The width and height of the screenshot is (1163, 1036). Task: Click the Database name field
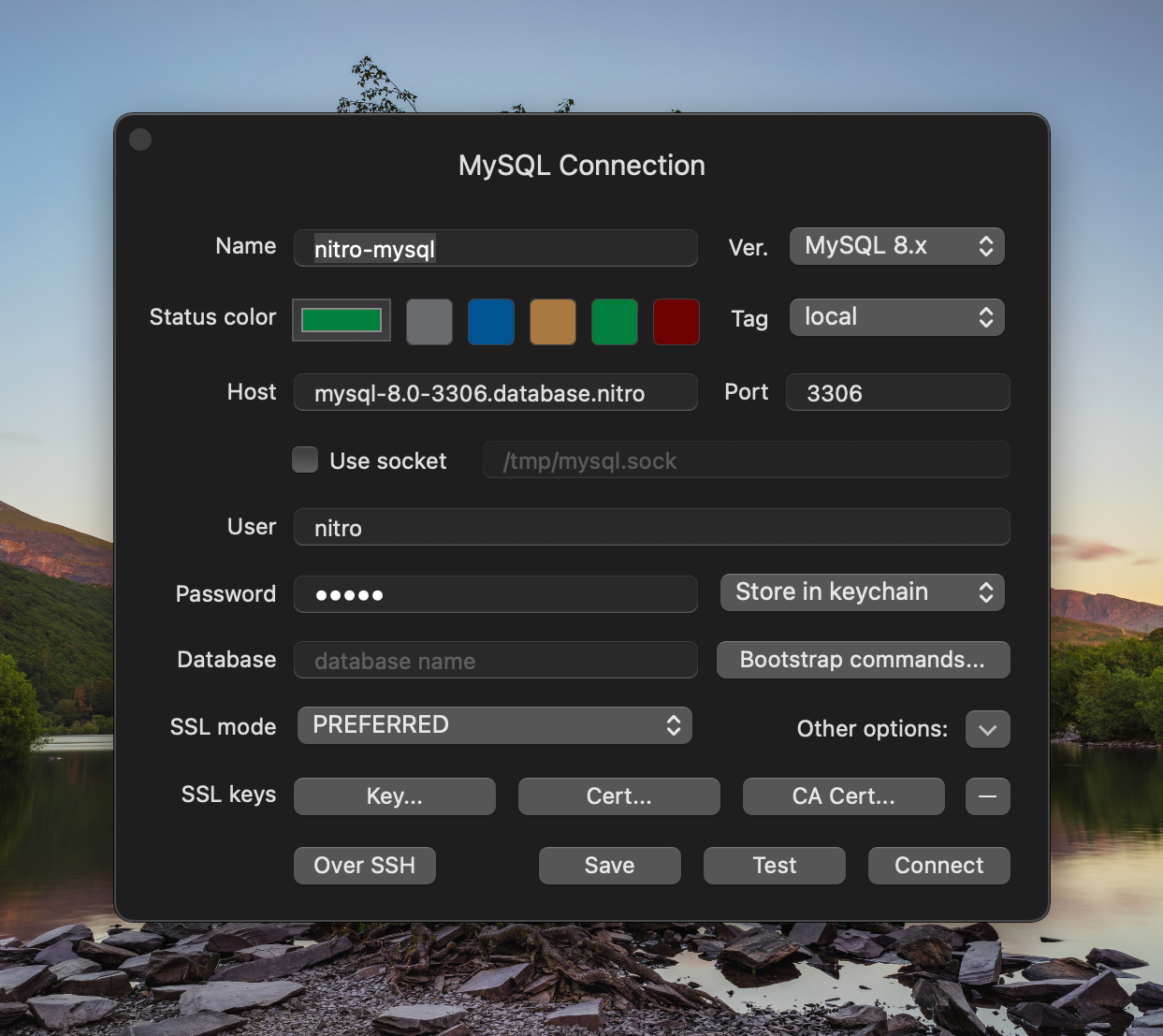[x=496, y=661]
